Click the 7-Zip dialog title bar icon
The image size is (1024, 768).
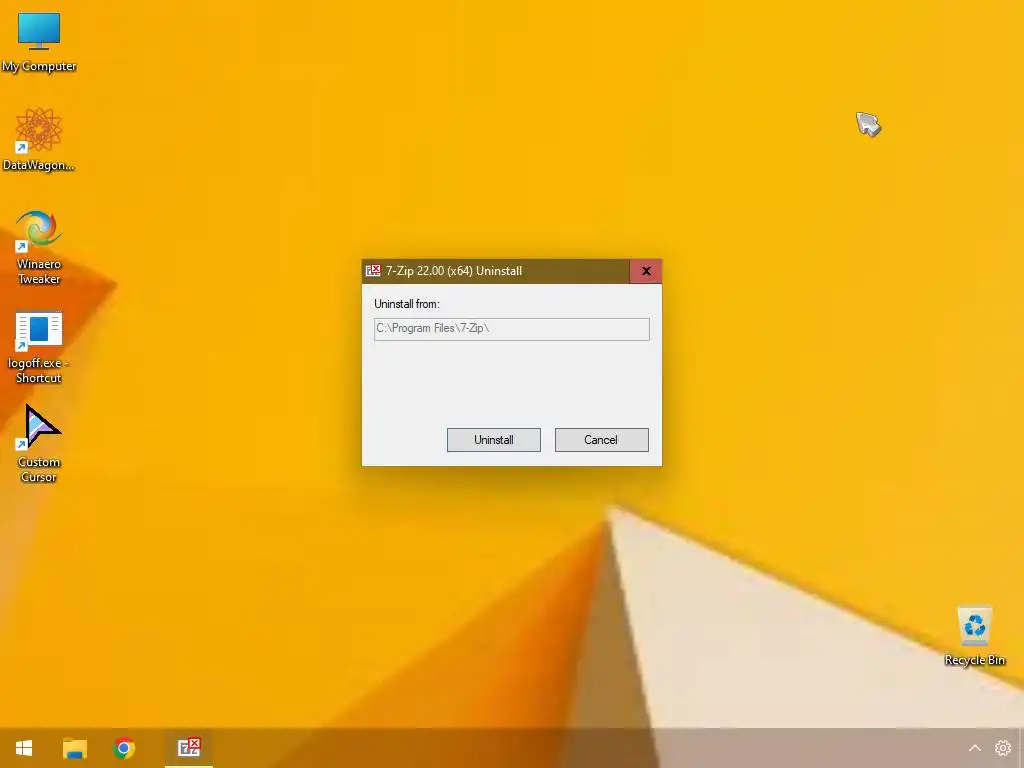click(373, 271)
